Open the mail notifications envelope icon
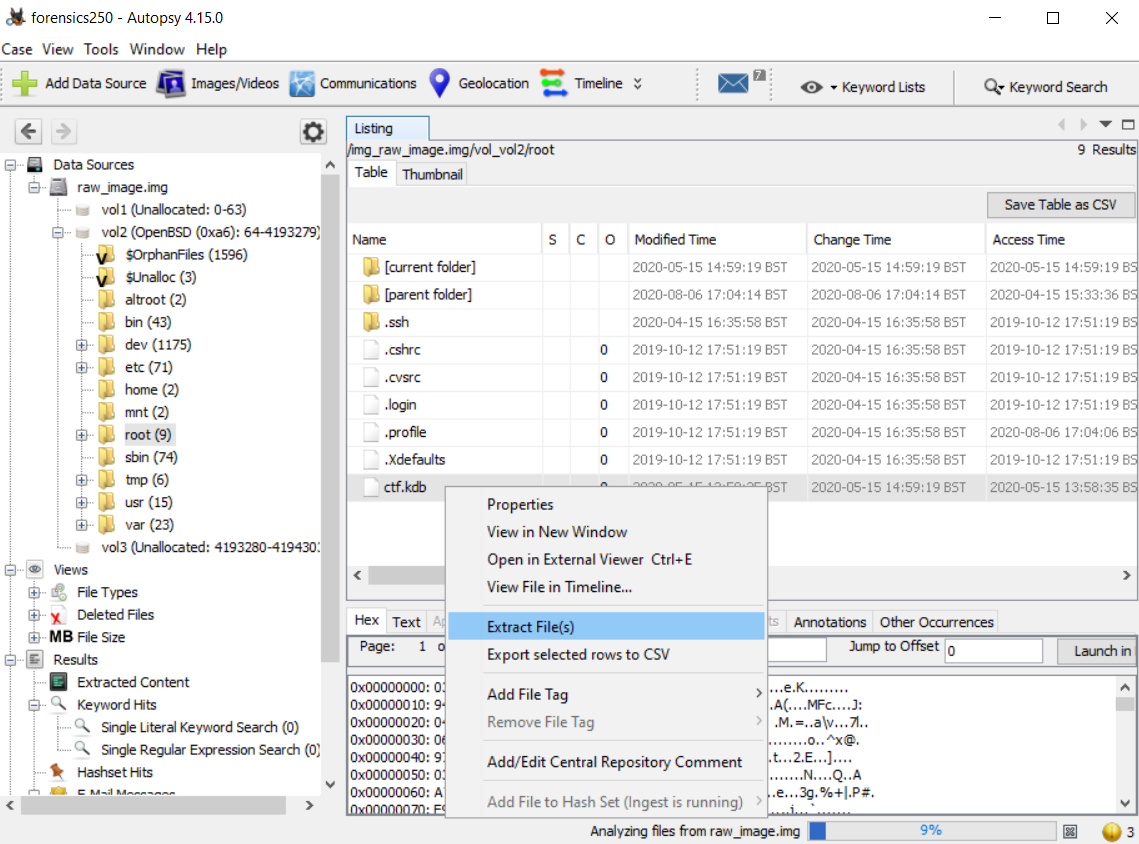Viewport: 1139px width, 844px height. tap(733, 84)
